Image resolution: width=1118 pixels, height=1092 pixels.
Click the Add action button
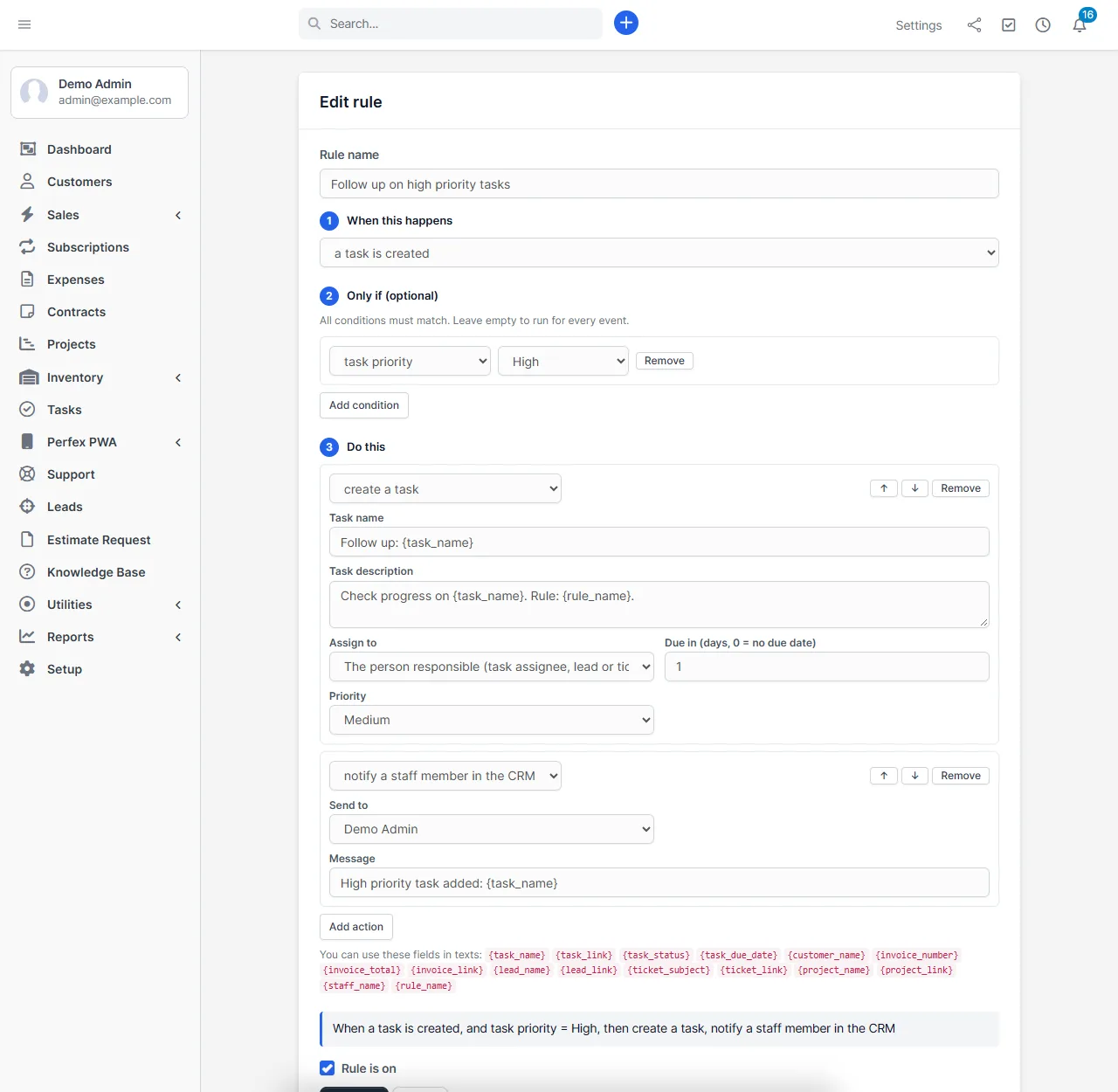(x=356, y=927)
